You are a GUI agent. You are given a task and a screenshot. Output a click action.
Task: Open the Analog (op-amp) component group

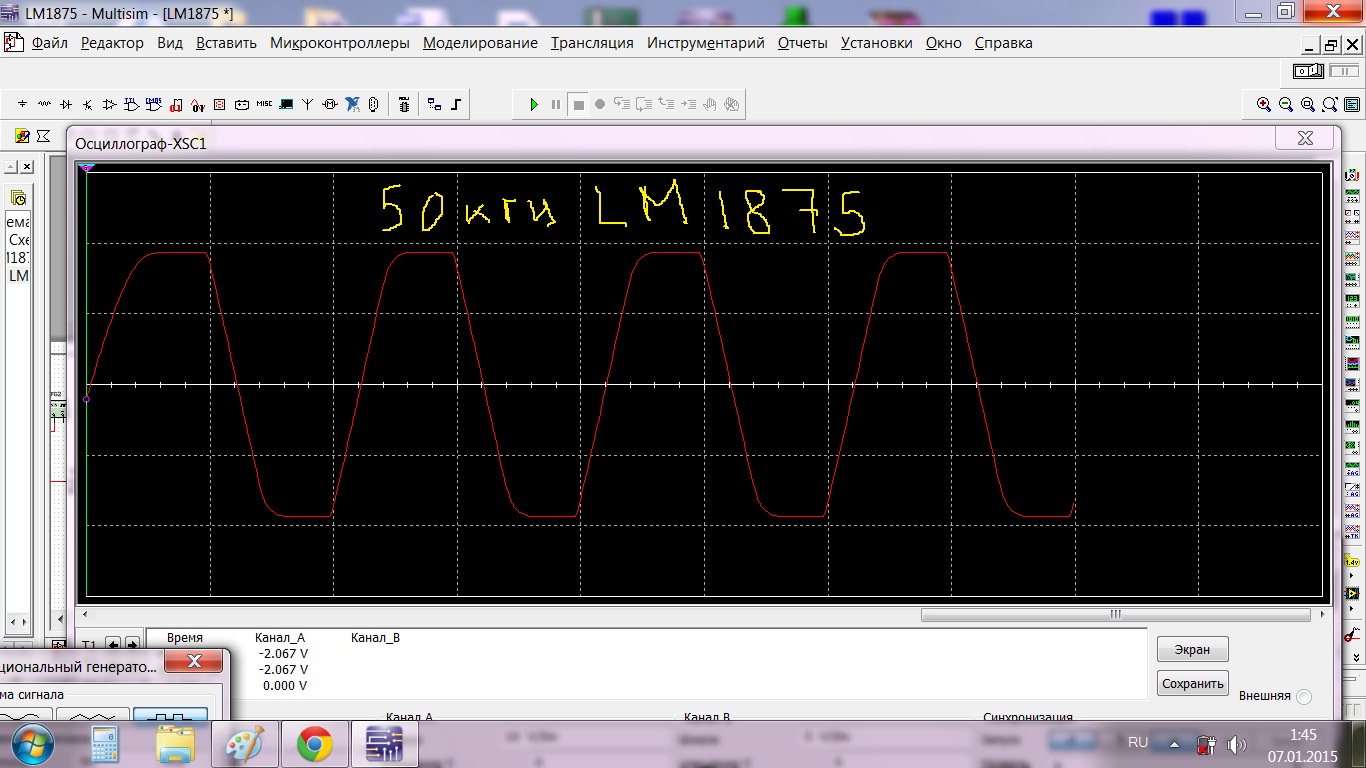click(x=110, y=104)
